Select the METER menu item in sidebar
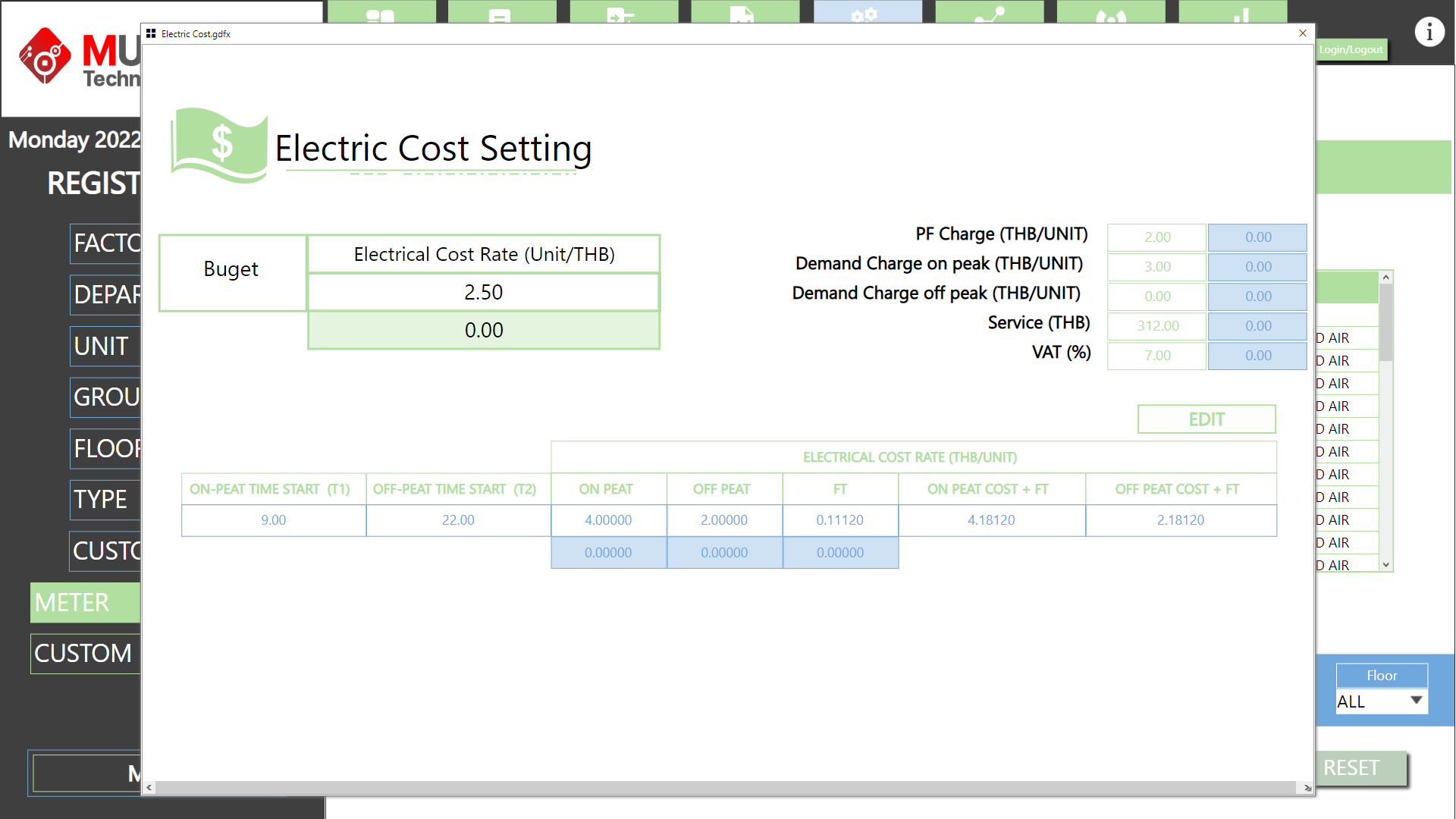Viewport: 1456px width, 819px height. point(86,602)
